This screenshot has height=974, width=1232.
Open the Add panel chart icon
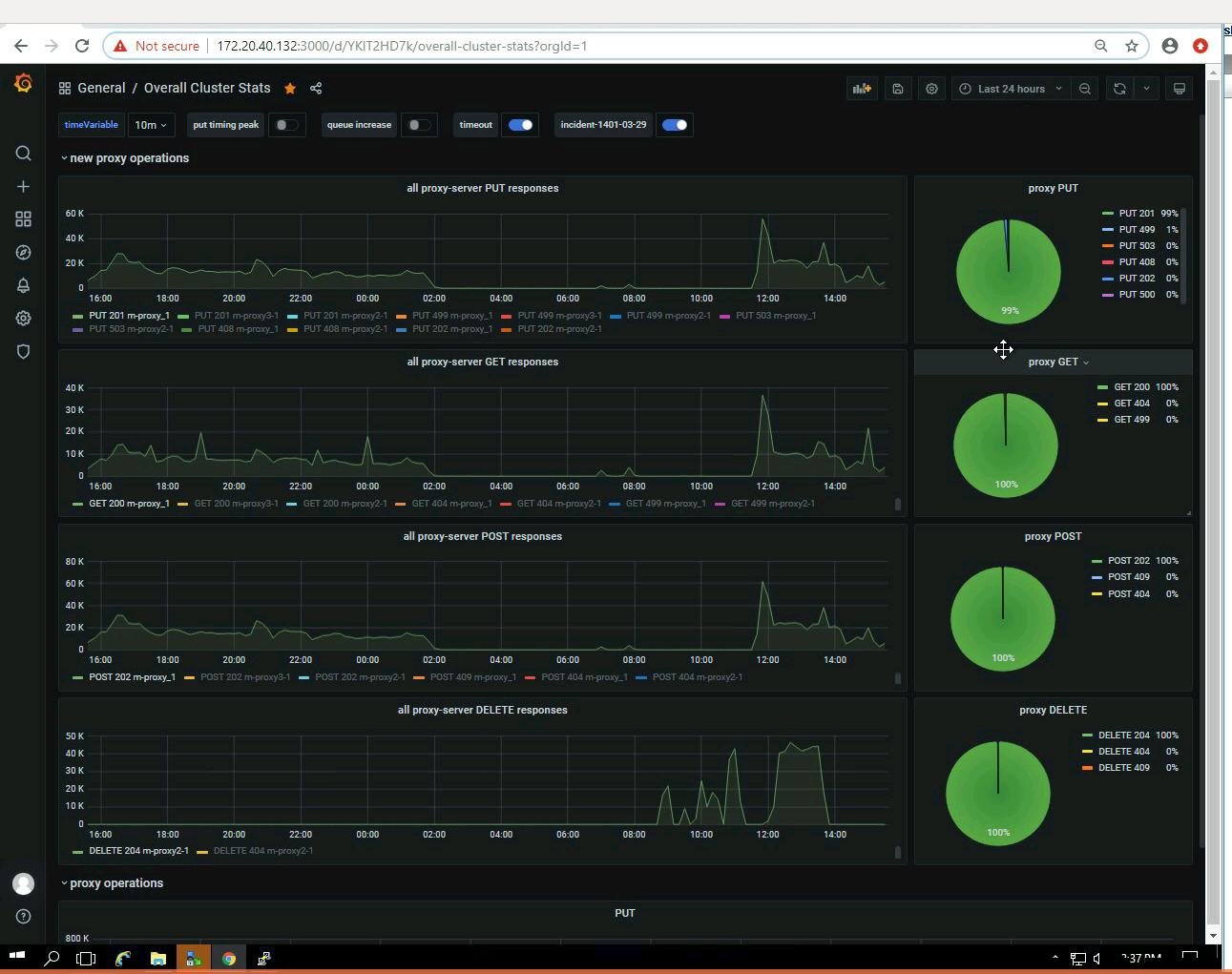click(x=862, y=89)
